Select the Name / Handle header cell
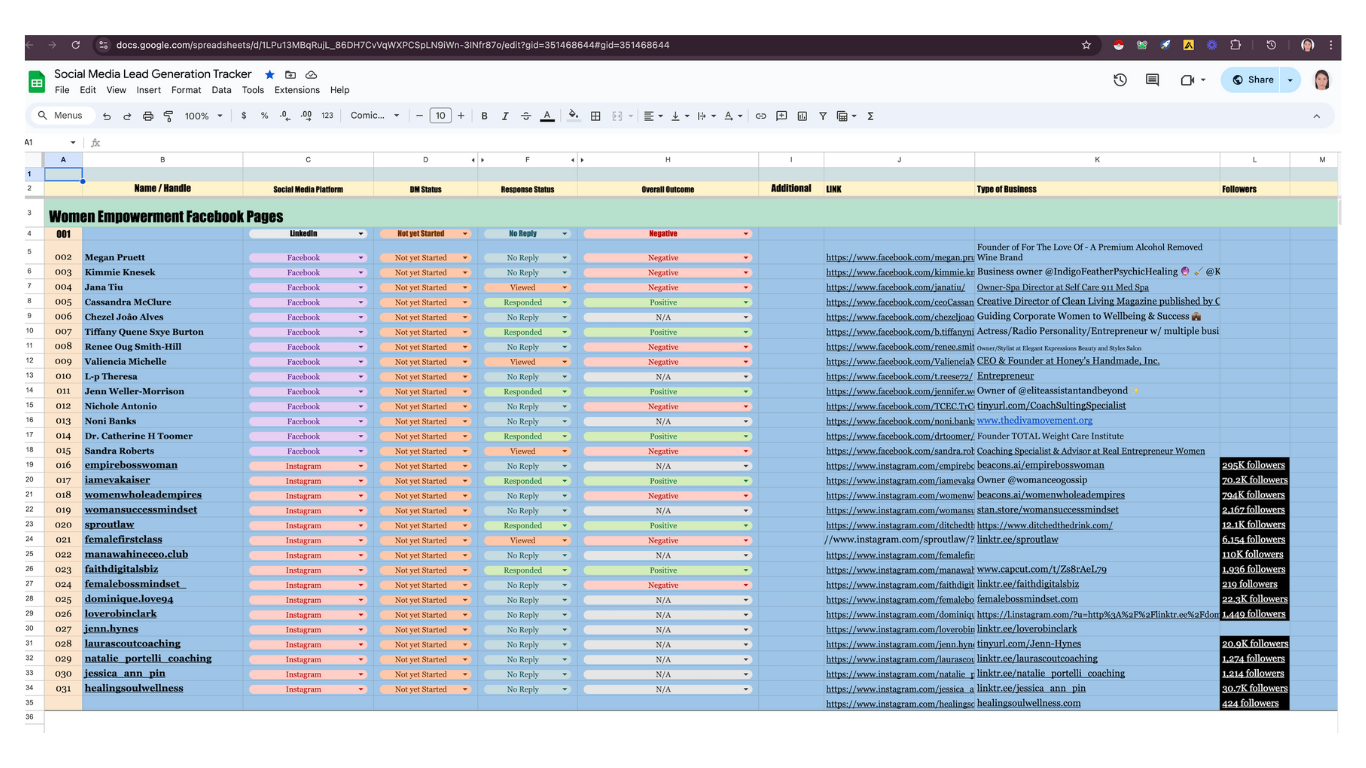The height and width of the screenshot is (768, 1366). coord(163,188)
